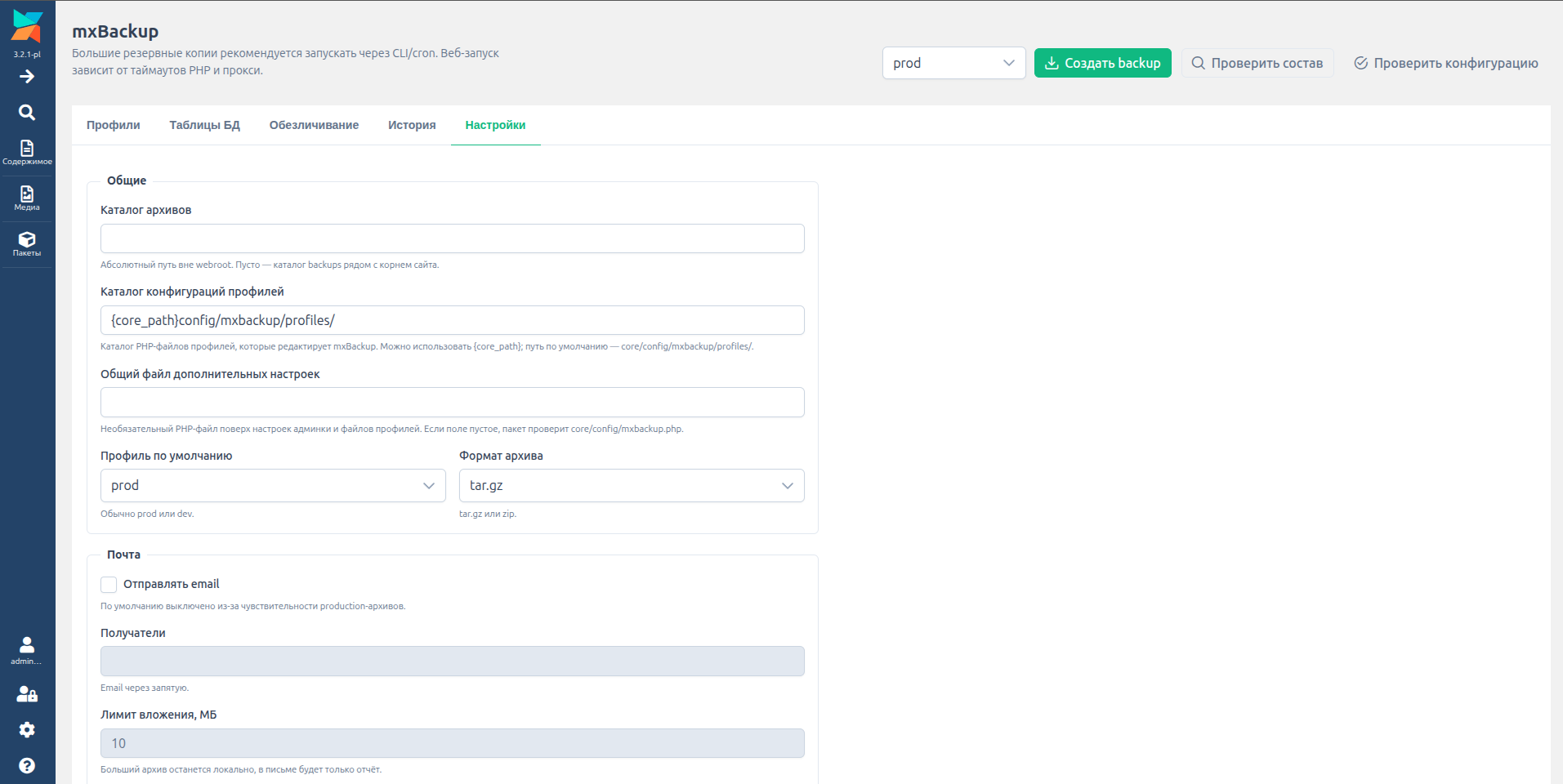Select the Настройки tab

(496, 125)
